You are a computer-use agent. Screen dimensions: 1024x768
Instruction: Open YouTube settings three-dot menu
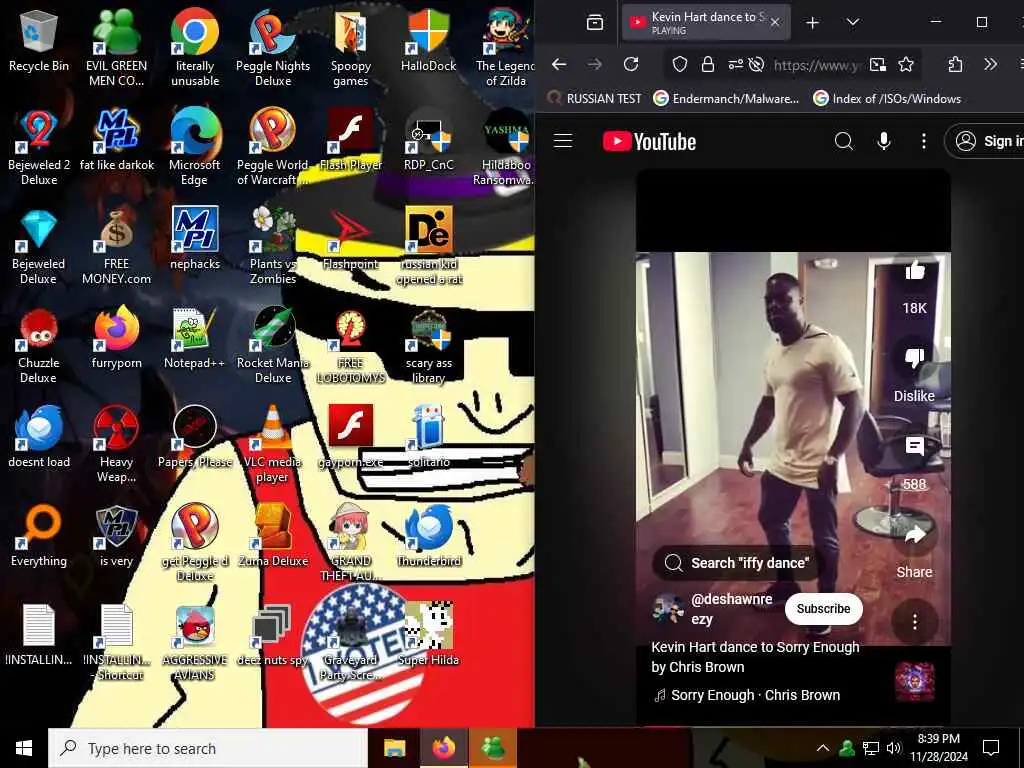point(923,141)
